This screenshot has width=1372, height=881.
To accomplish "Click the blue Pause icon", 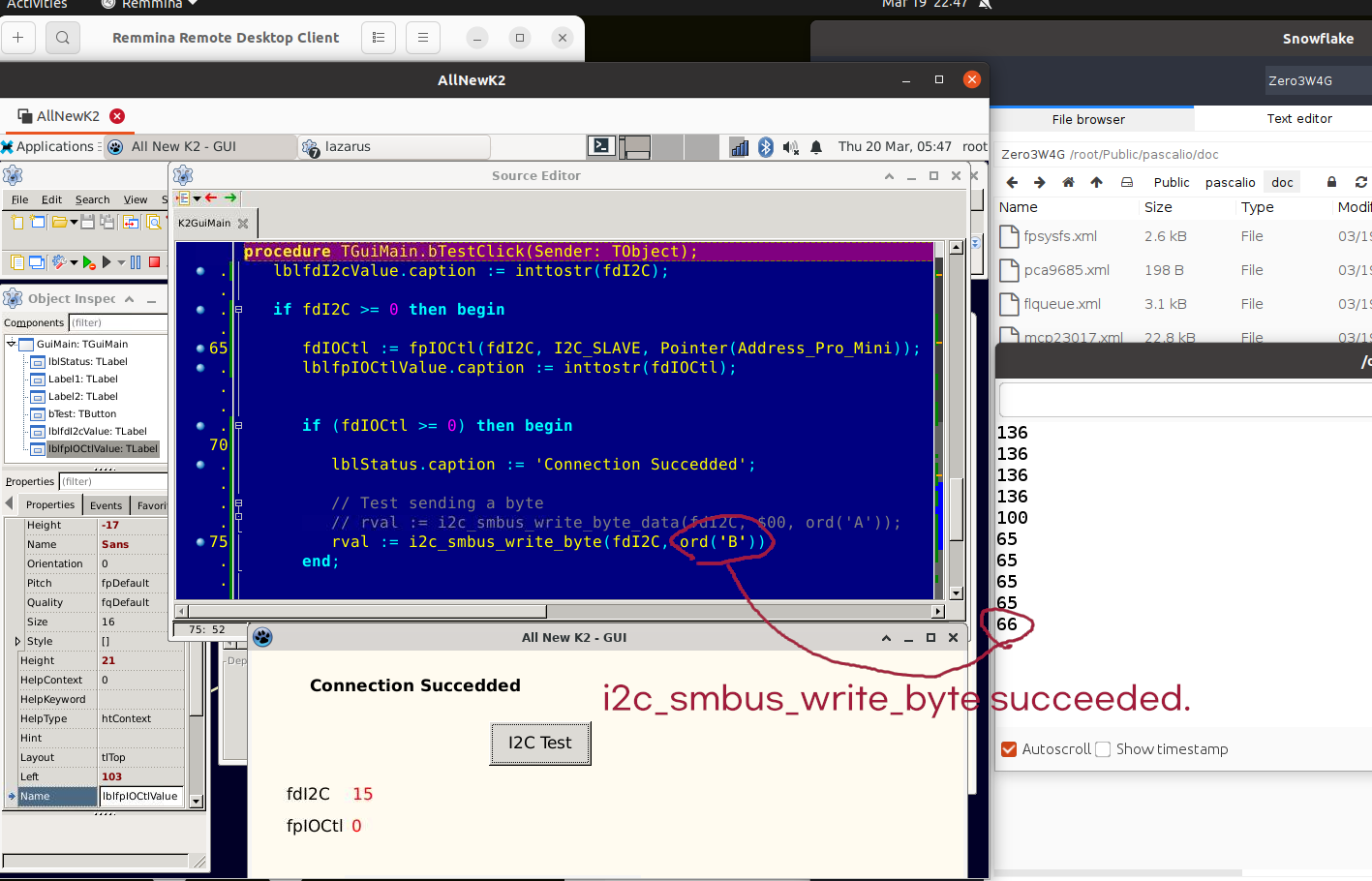I will point(136,262).
